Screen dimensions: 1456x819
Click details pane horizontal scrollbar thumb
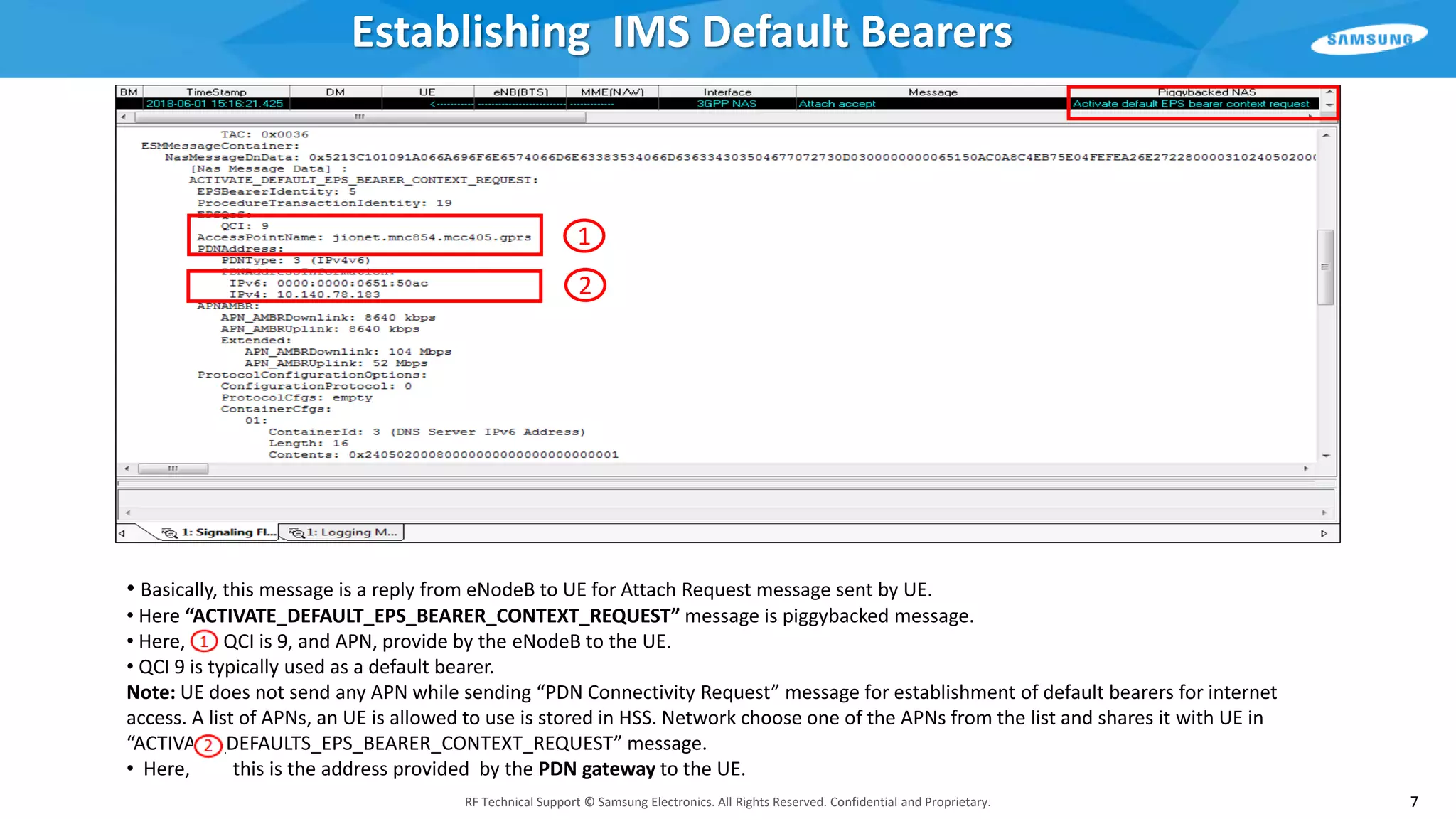(173, 469)
